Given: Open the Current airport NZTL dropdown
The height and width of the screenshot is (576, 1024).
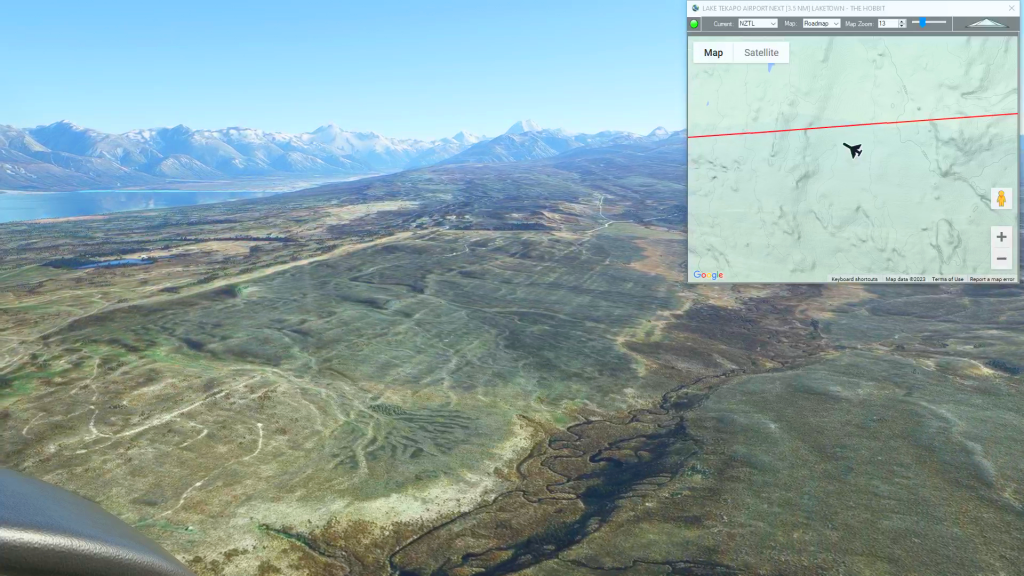Looking at the screenshot, I should click(757, 23).
